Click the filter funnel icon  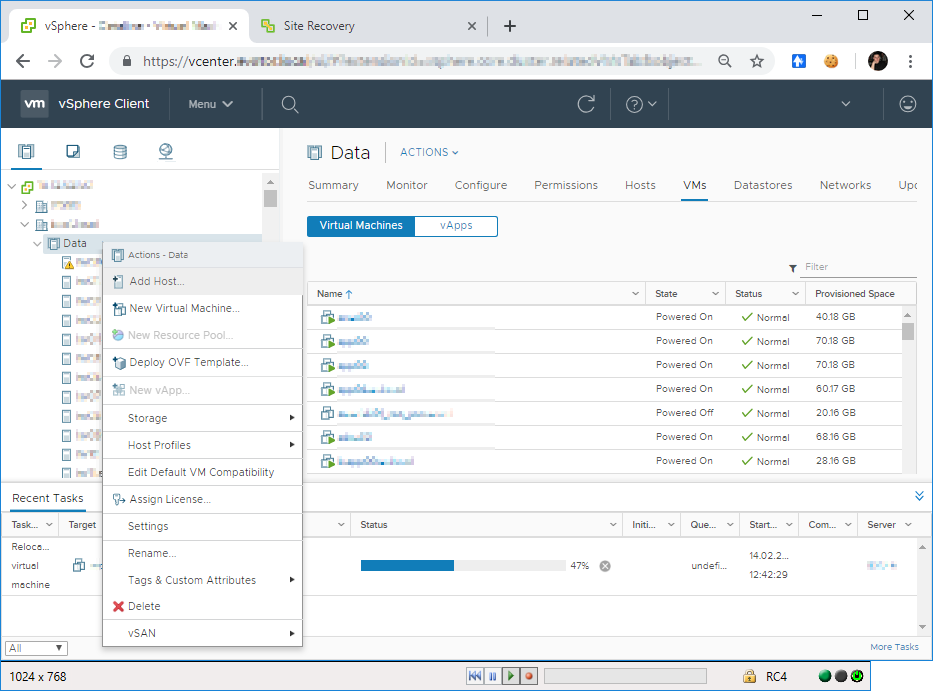click(793, 268)
